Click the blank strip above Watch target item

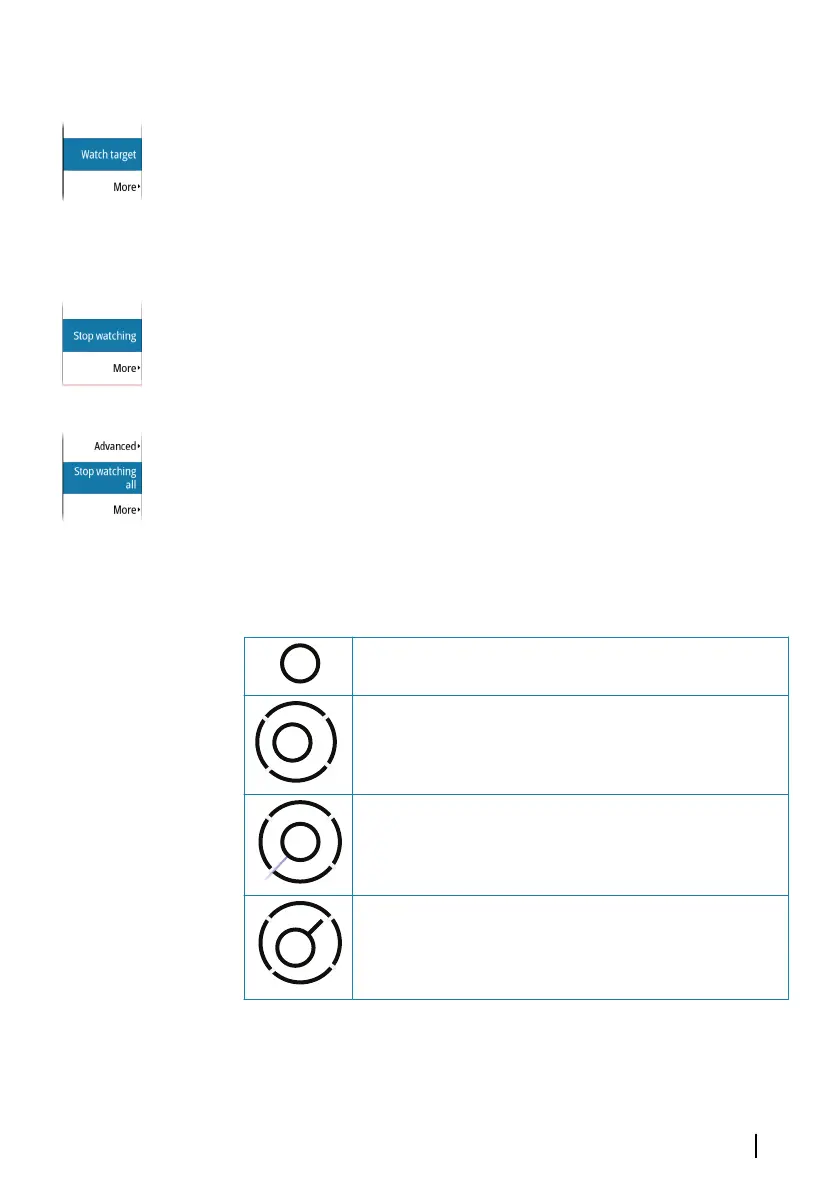coord(102,130)
